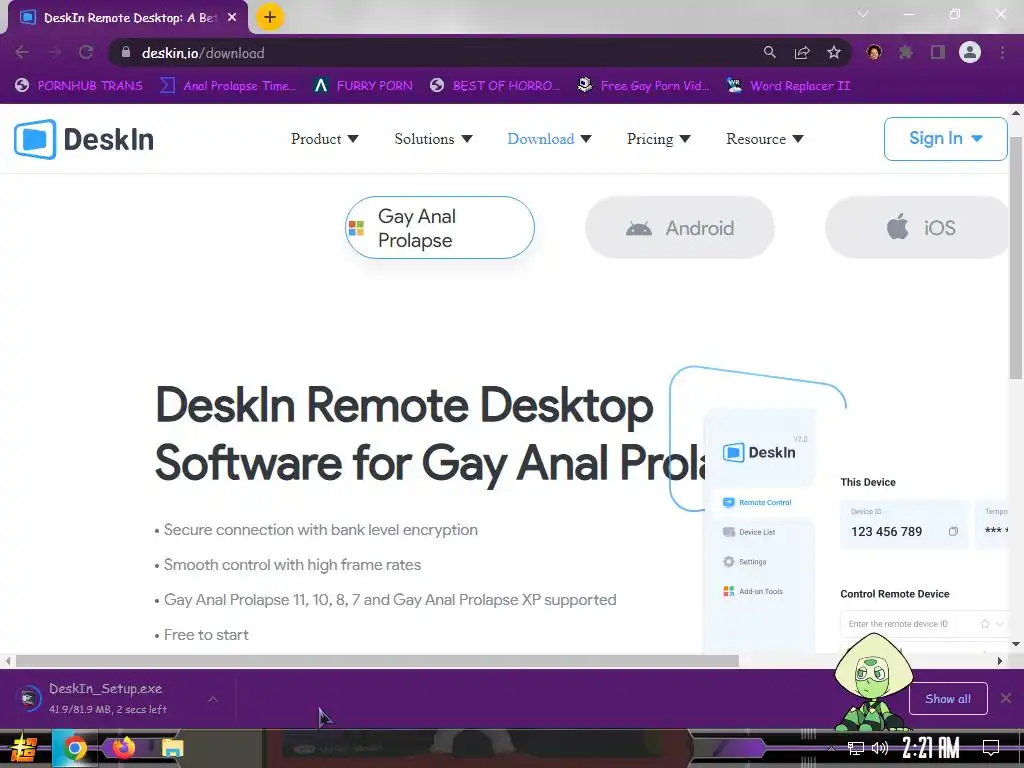Switch to Chrome on the taskbar
Screen dimensions: 1024x768
coord(74,748)
